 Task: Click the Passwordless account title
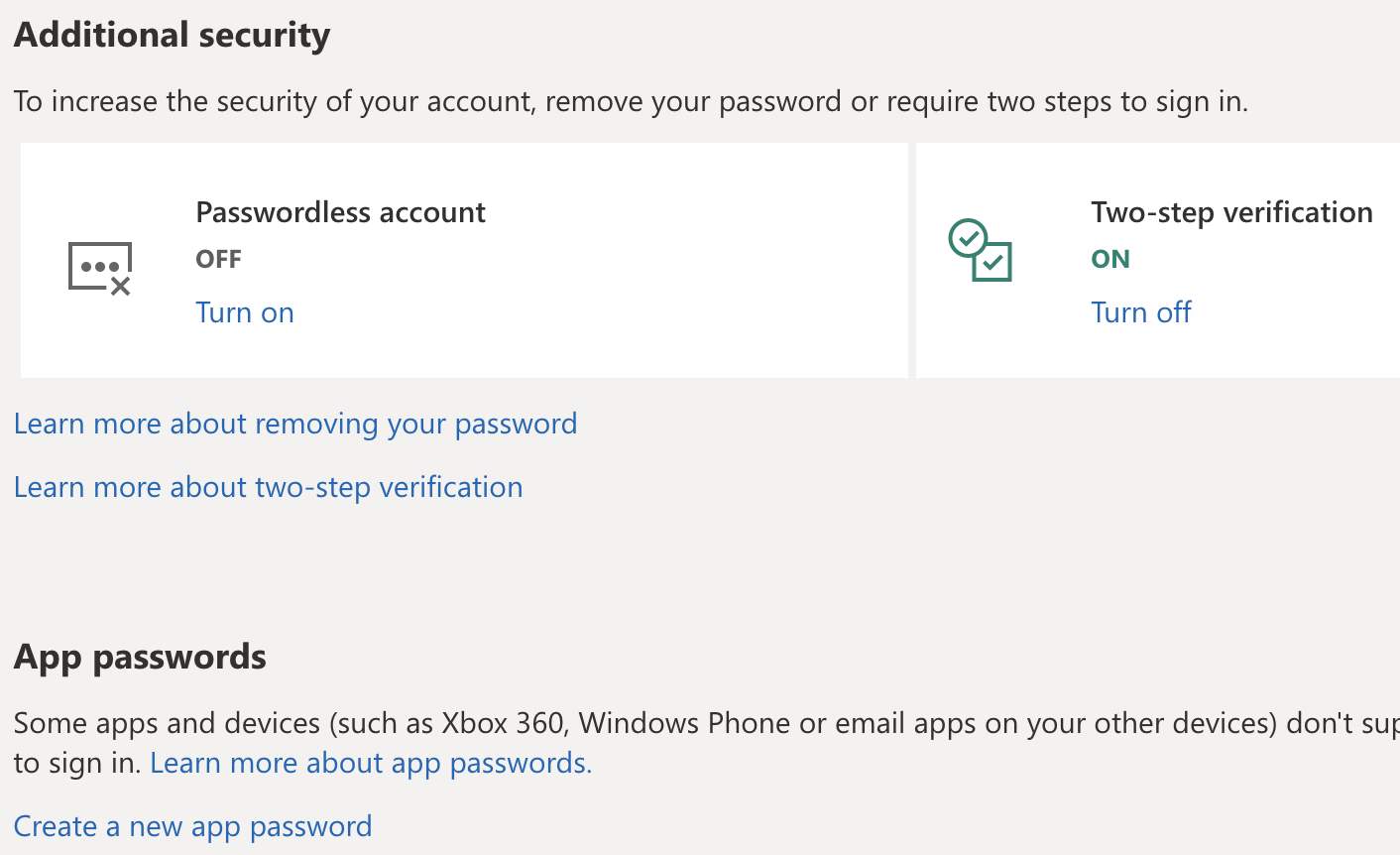pos(341,212)
